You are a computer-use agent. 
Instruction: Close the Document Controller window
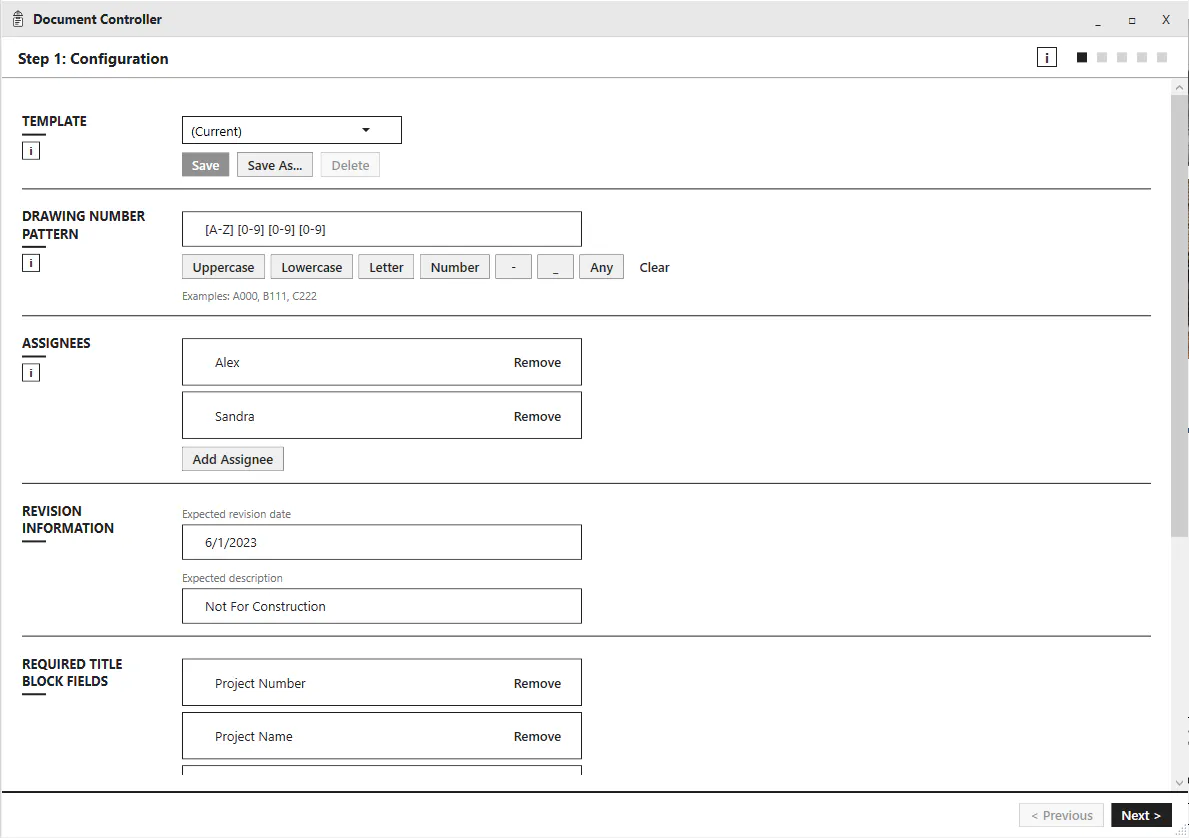point(1166,20)
